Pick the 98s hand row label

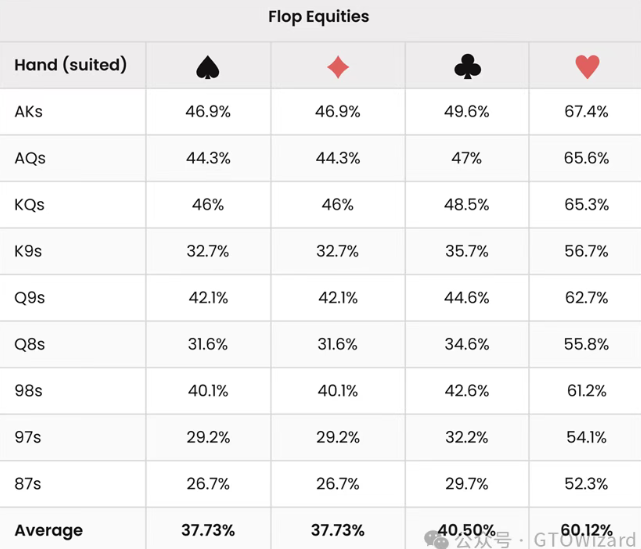click(28, 391)
